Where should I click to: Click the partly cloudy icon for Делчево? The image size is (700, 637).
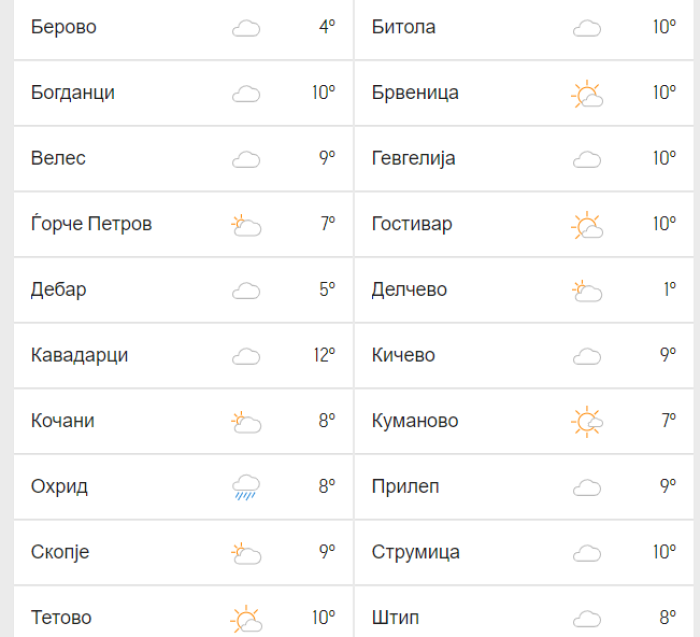[587, 291]
